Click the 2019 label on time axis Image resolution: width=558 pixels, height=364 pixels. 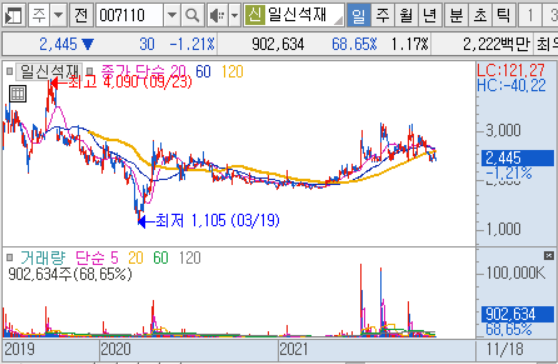(20, 349)
